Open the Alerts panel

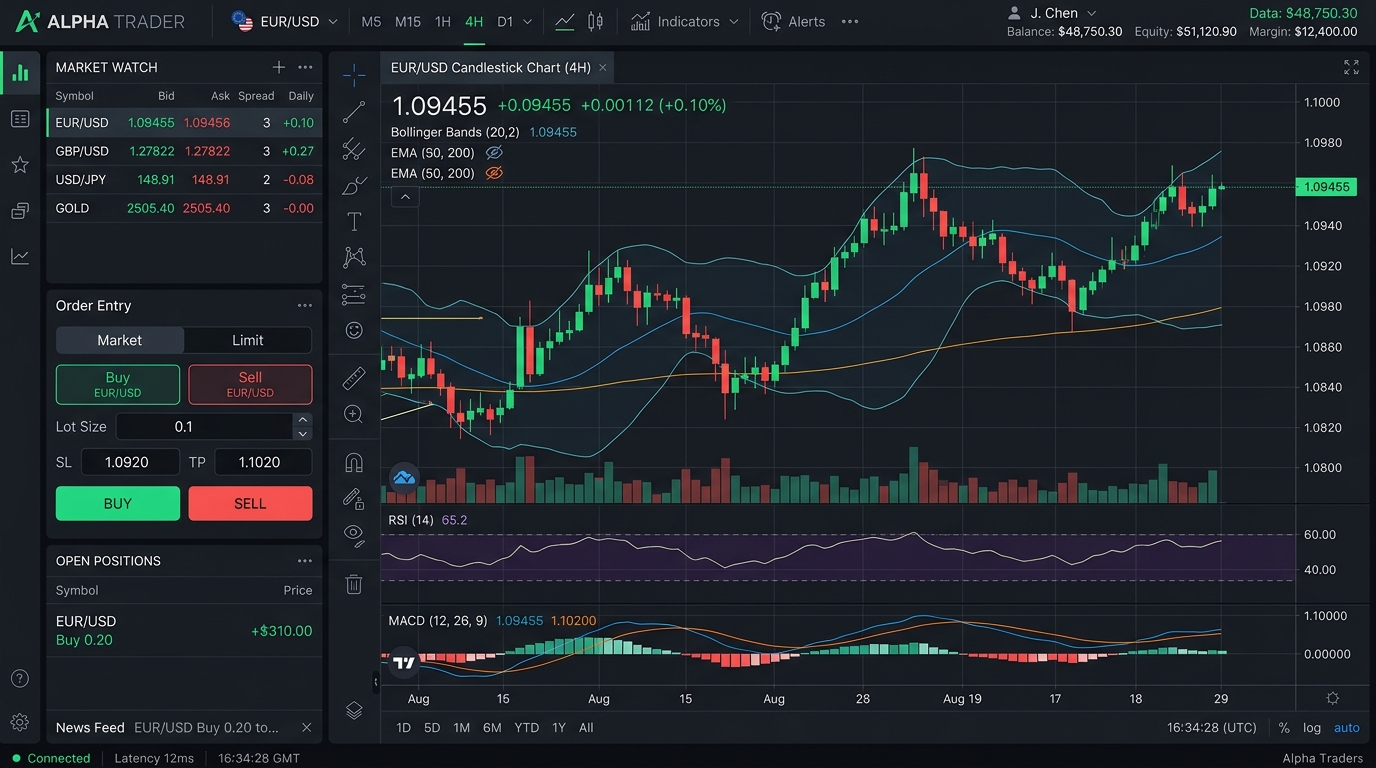pos(793,21)
